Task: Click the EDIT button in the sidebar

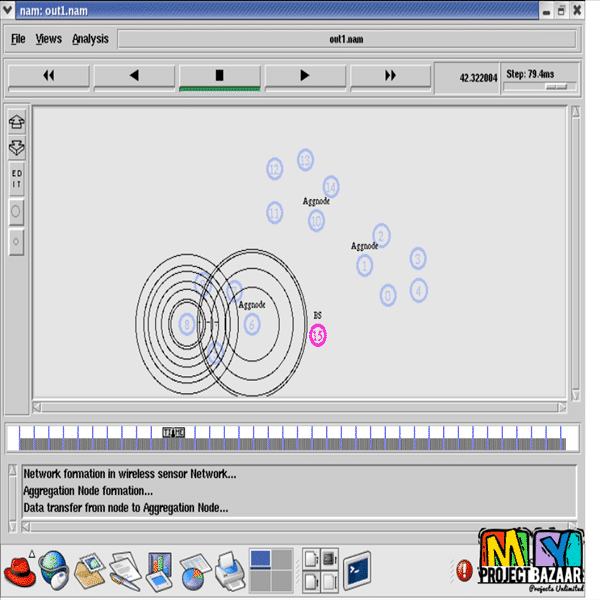Action: click(x=16, y=179)
